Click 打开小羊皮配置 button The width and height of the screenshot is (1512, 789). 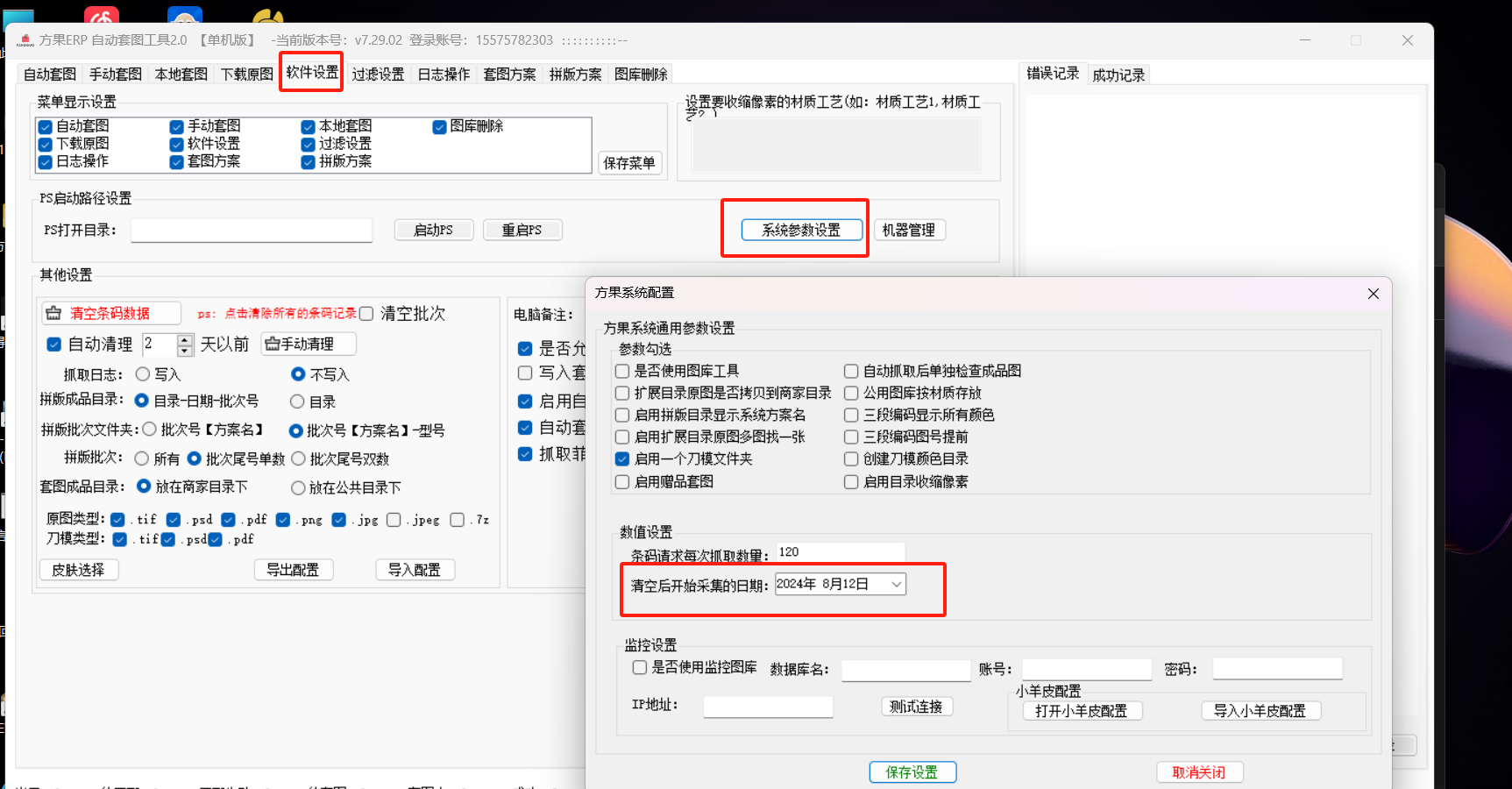pos(1083,711)
